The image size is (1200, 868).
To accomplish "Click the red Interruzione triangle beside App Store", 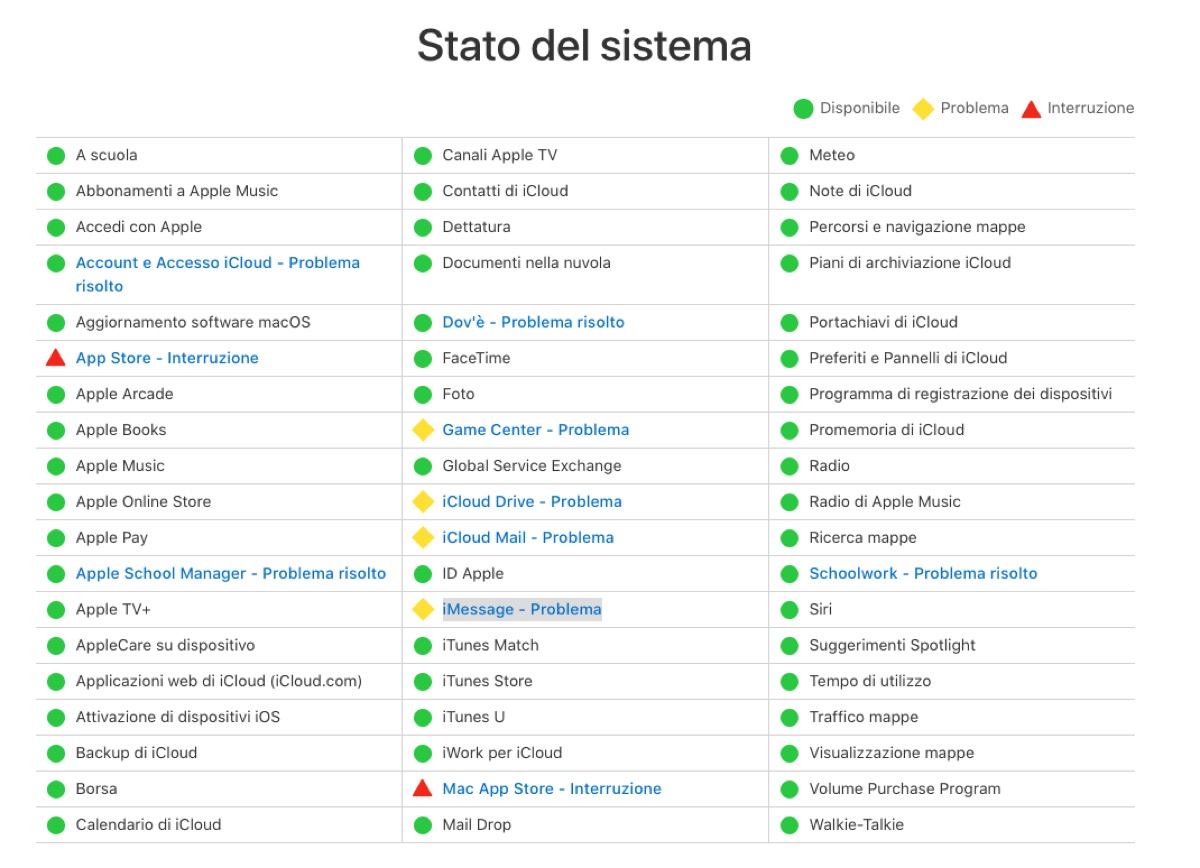I will click(56, 358).
